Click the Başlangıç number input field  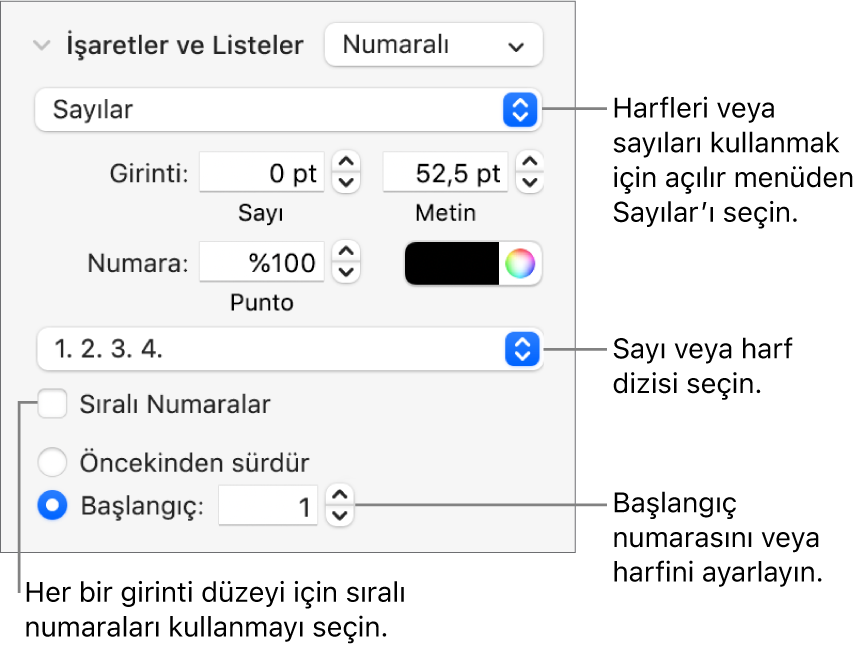pyautogui.click(x=268, y=506)
